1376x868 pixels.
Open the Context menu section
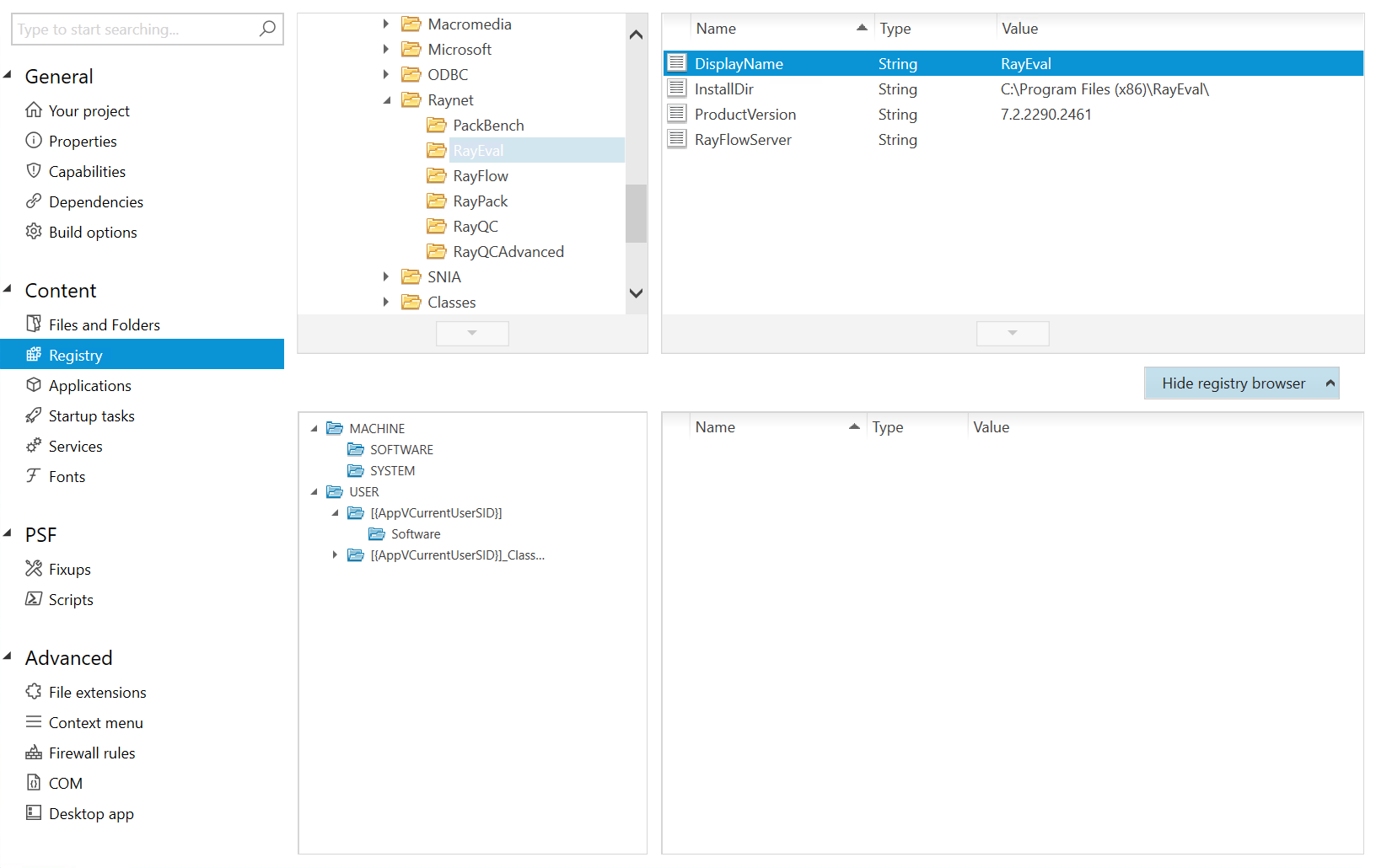(x=95, y=722)
